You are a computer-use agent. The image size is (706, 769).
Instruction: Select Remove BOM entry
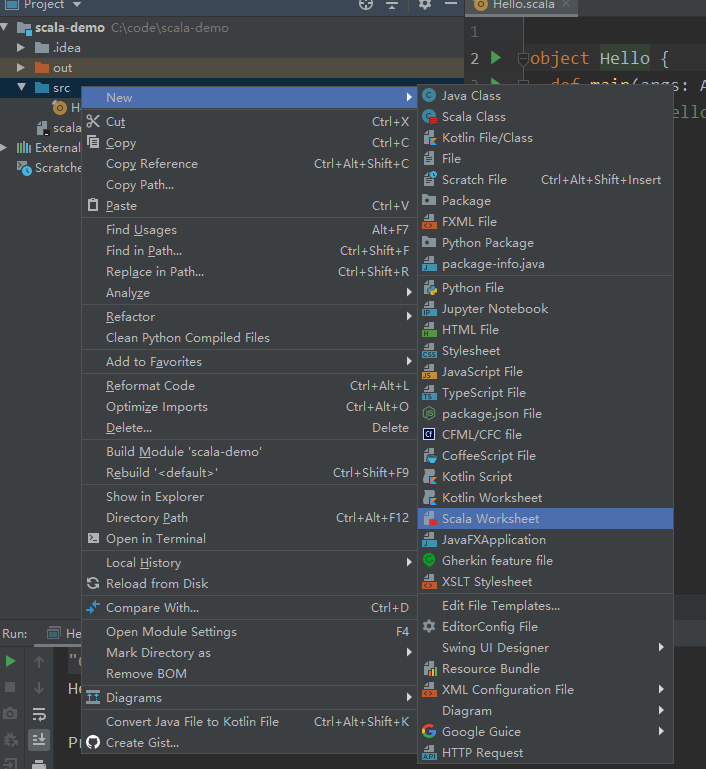[x=249, y=674]
